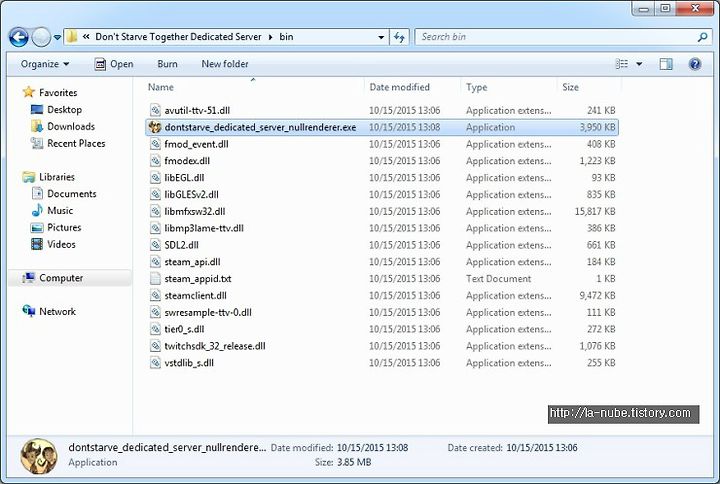Open the Organize menu
The height and width of the screenshot is (484, 720).
(x=45, y=64)
